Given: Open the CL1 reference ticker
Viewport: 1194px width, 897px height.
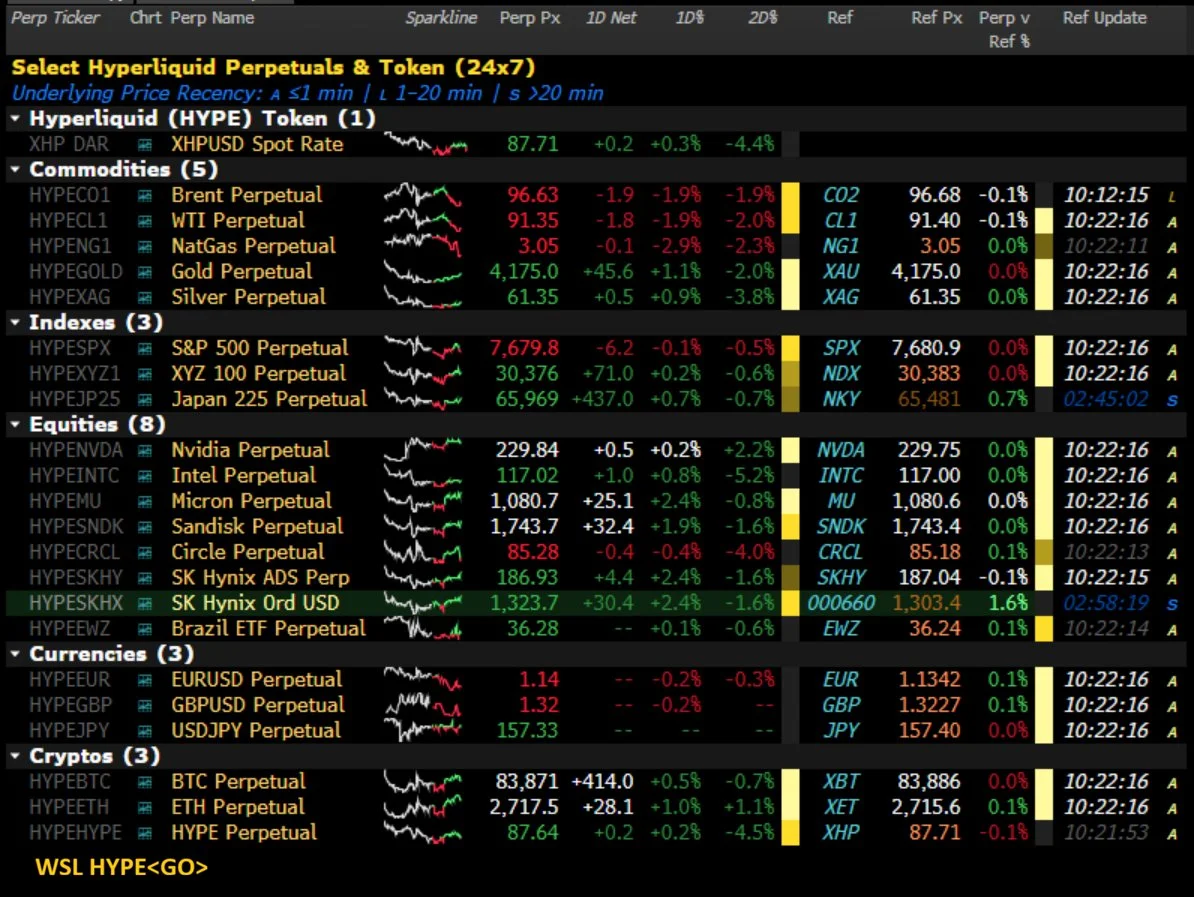Looking at the screenshot, I should [x=841, y=221].
